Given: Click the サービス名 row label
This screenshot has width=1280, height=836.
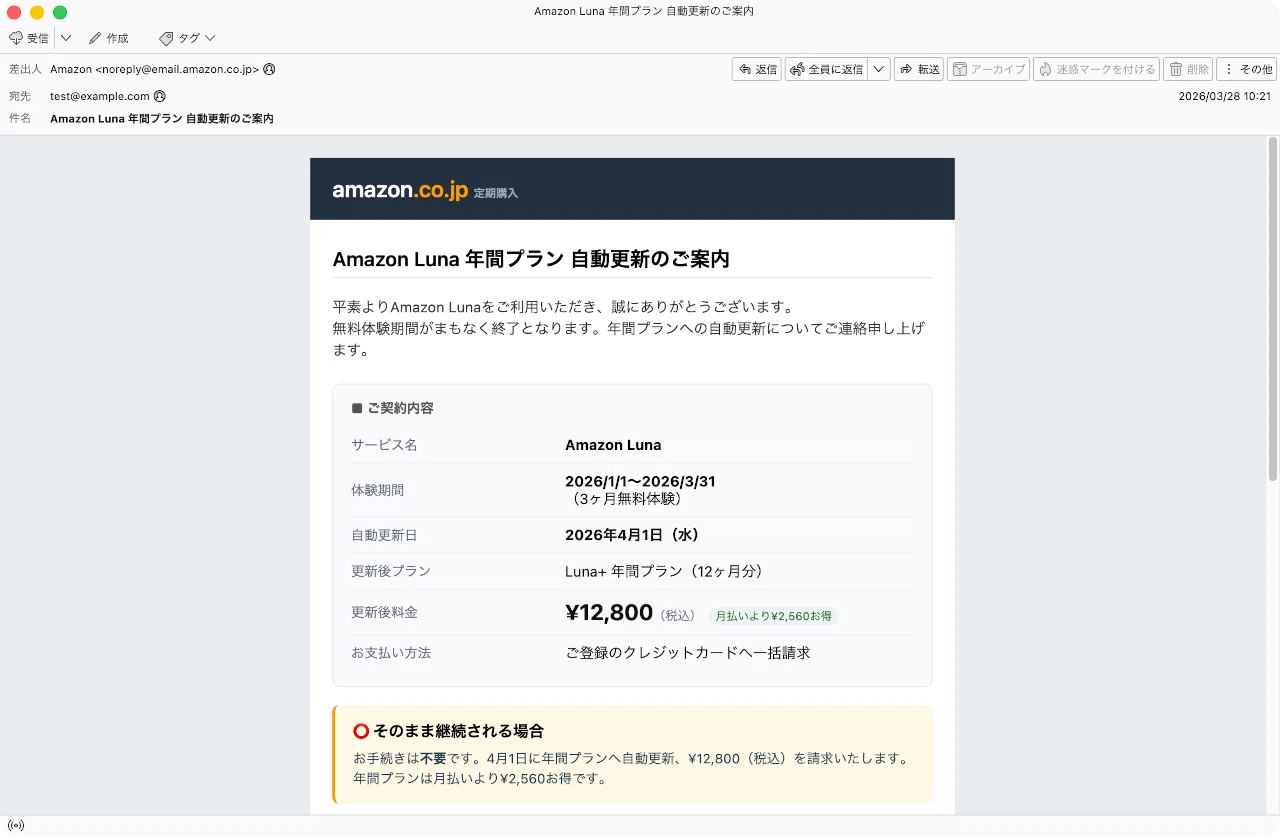Looking at the screenshot, I should pos(385,445).
